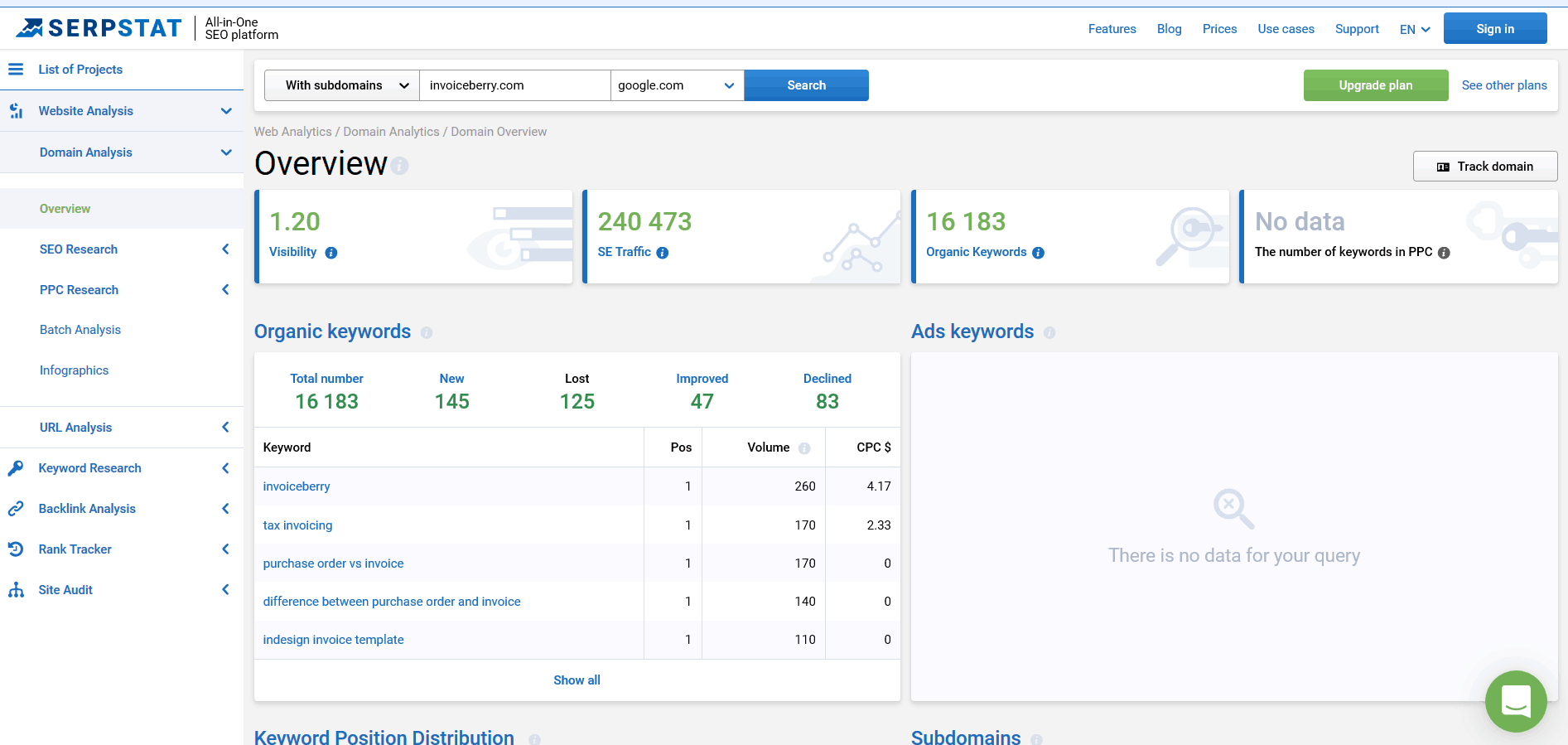The height and width of the screenshot is (745, 1568).
Task: Open Features in top navigation
Action: (1112, 29)
